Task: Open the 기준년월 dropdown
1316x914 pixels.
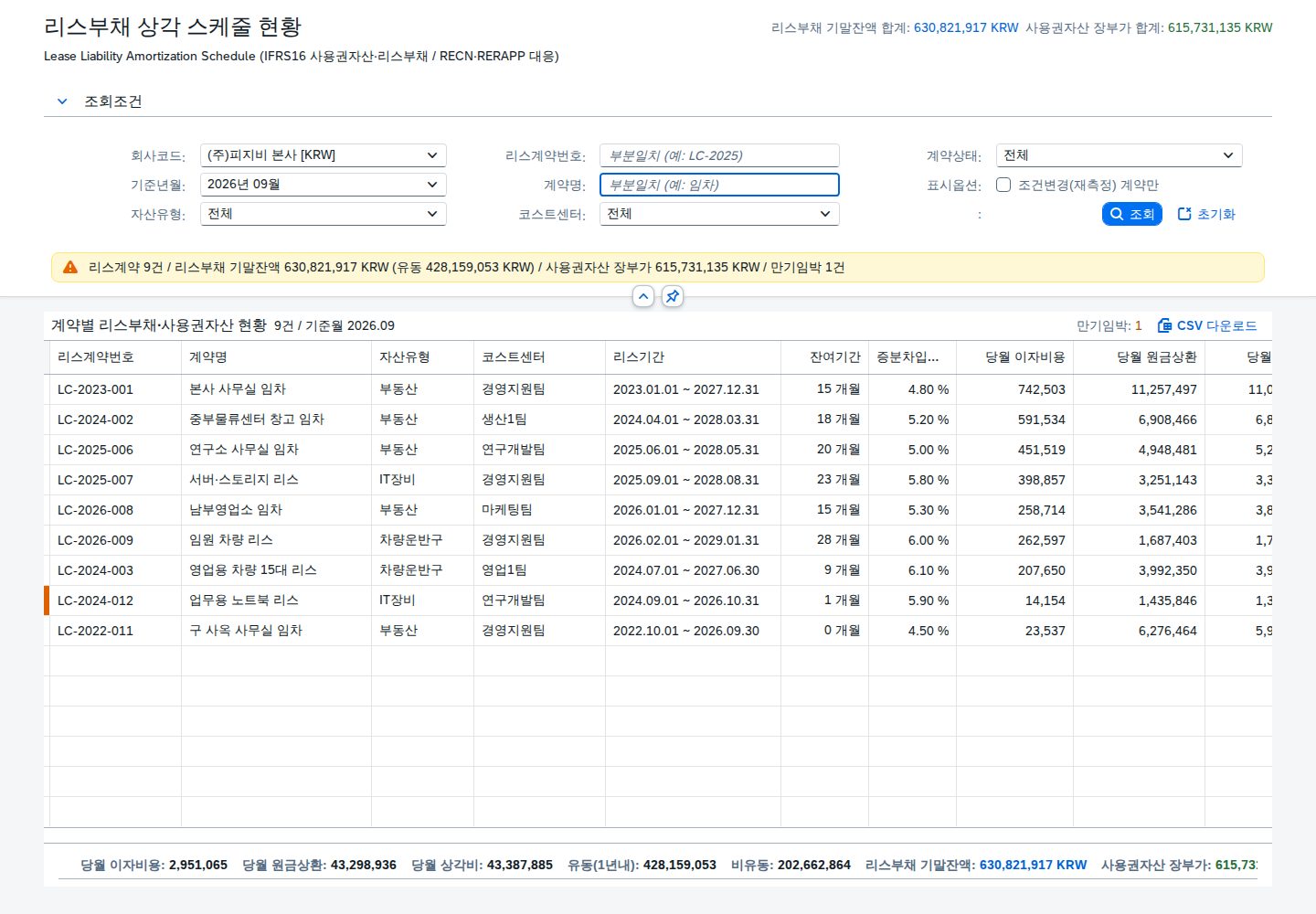Action: 323,185
